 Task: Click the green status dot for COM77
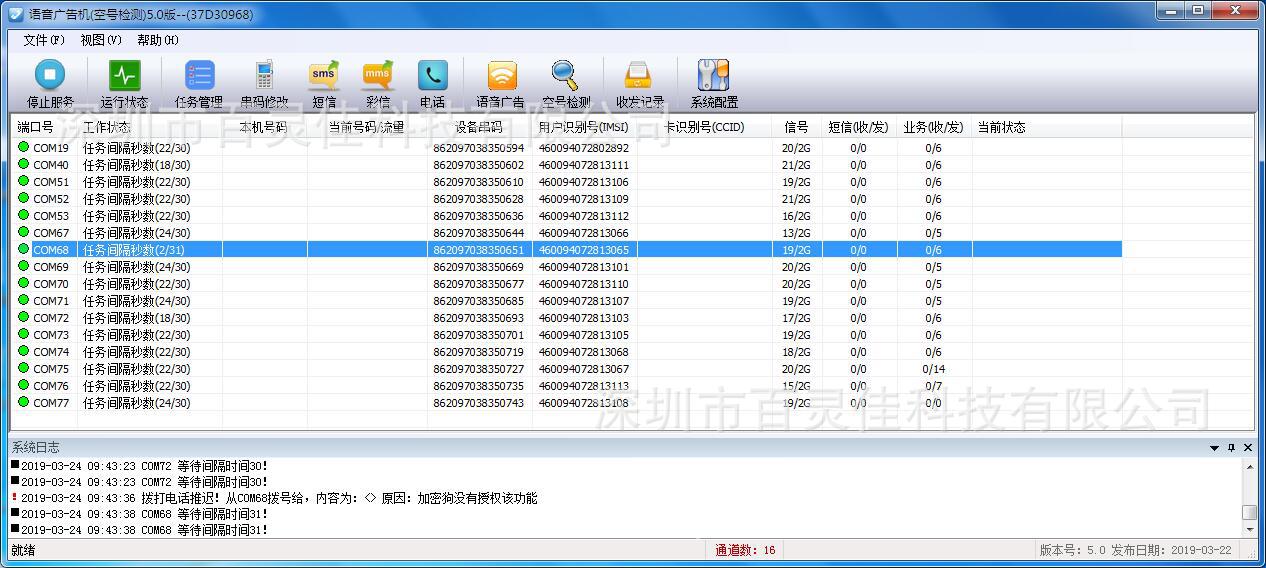pyautogui.click(x=23, y=402)
